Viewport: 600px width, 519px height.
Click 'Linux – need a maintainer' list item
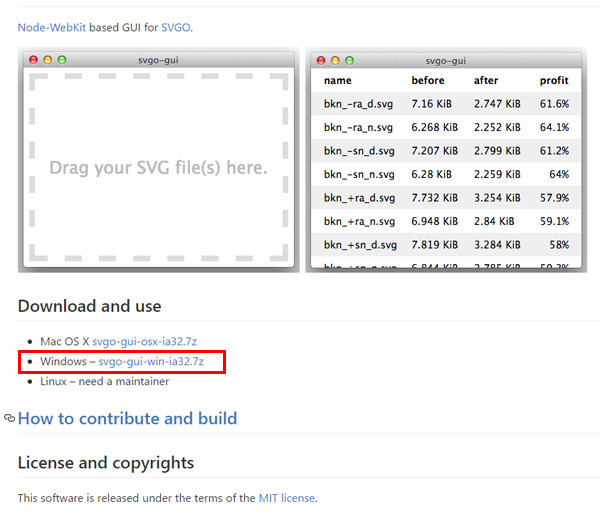pos(104,381)
